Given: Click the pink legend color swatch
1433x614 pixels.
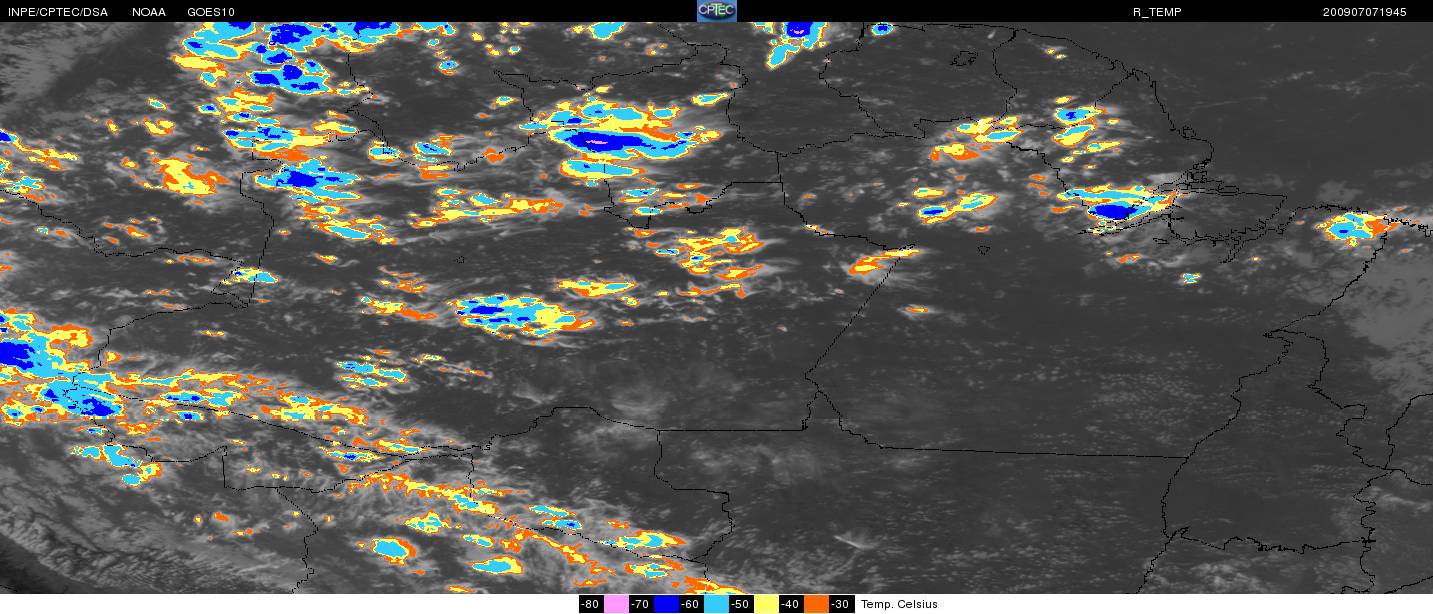Looking at the screenshot, I should tap(616, 604).
